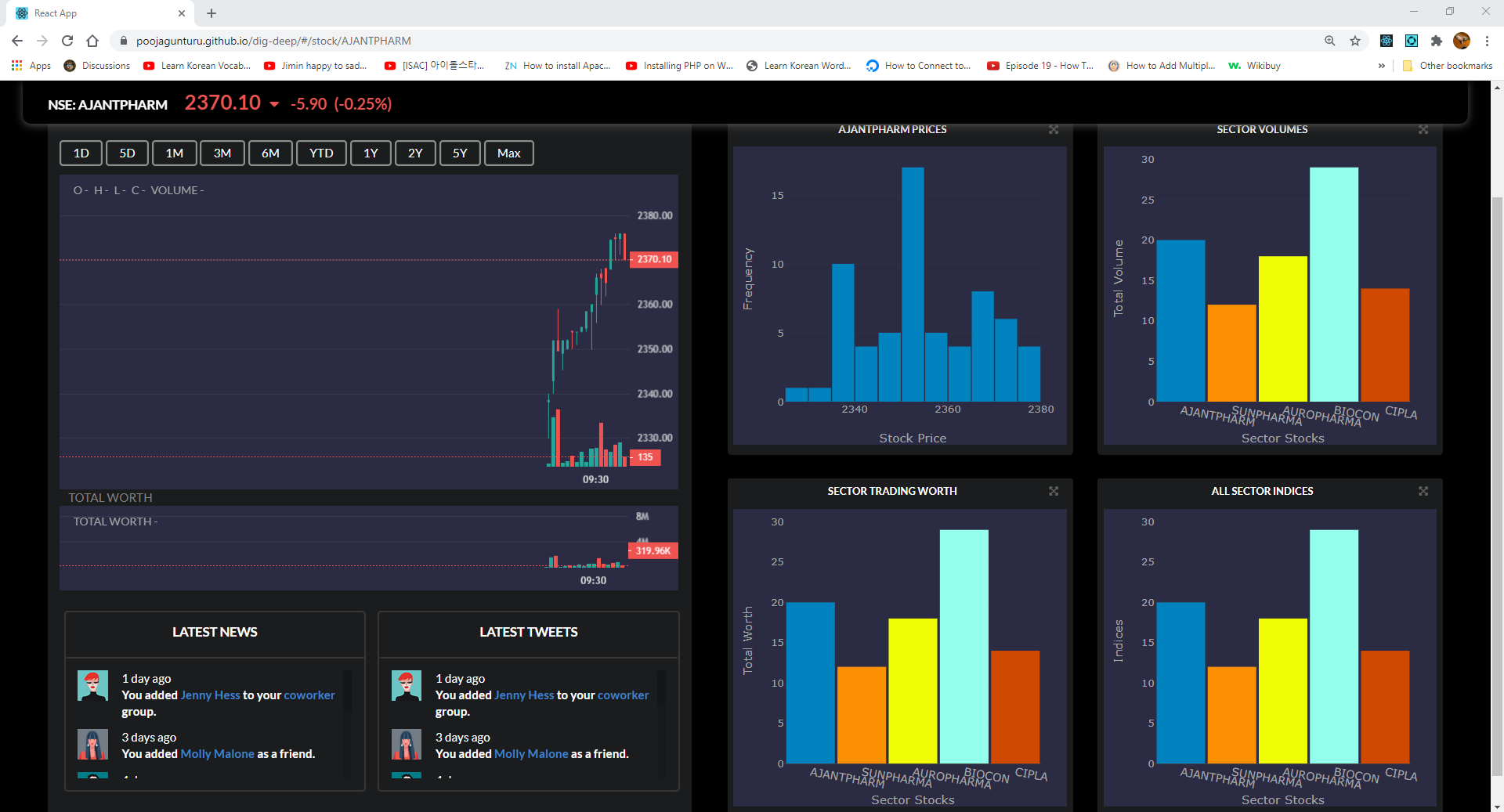
Task: Expand the hidden bookmarks chevron
Action: pos(1382,66)
